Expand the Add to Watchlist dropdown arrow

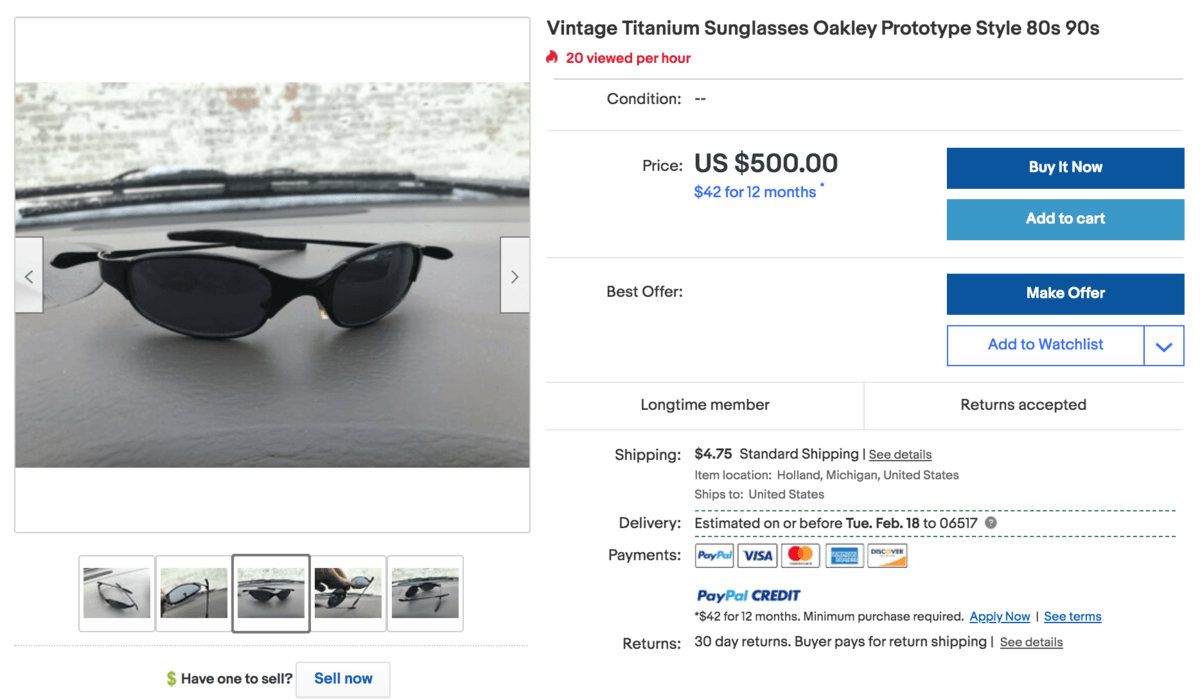click(1164, 346)
